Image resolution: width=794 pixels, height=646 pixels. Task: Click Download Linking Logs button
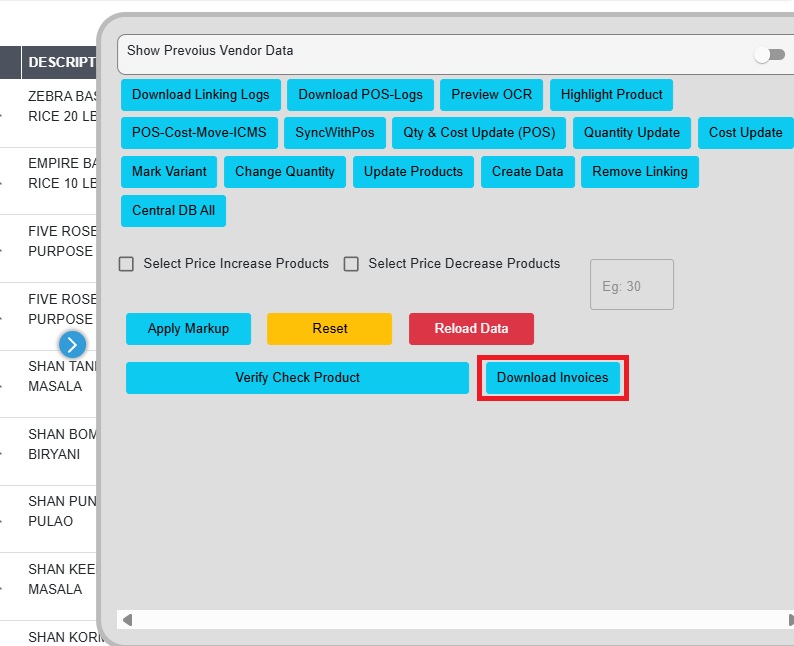tap(201, 95)
